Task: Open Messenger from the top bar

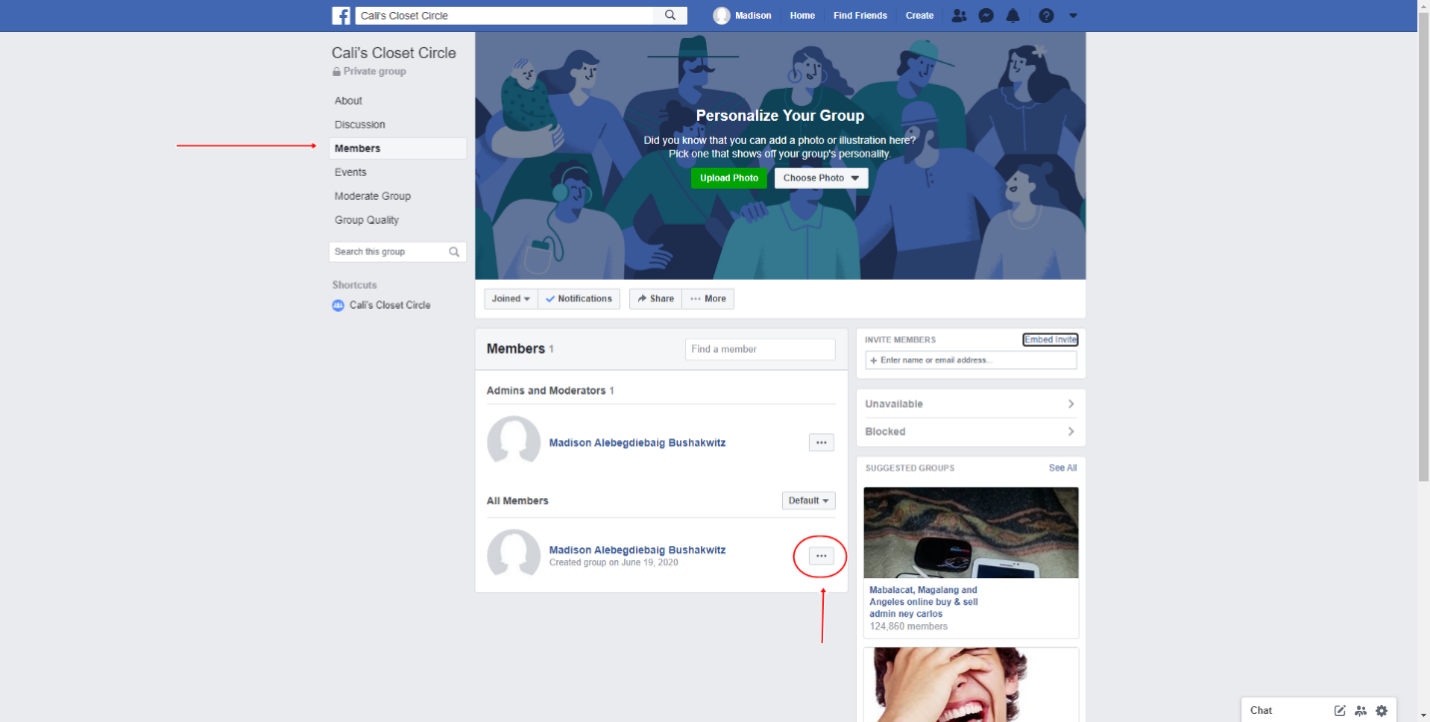Action: click(985, 15)
